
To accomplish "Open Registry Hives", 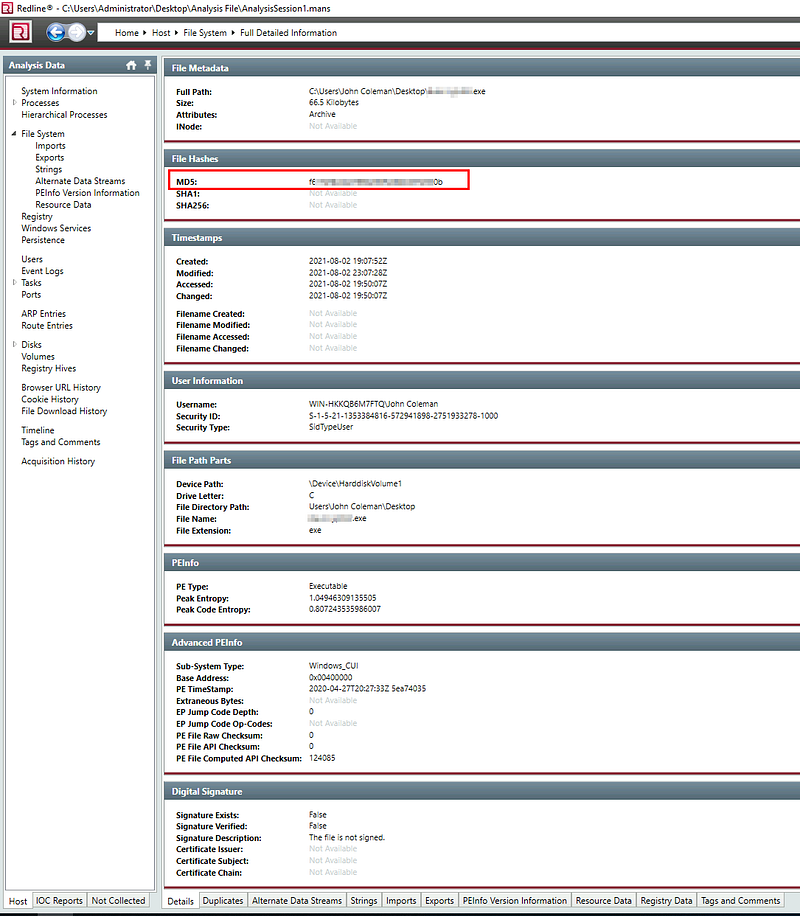I will coord(49,369).
